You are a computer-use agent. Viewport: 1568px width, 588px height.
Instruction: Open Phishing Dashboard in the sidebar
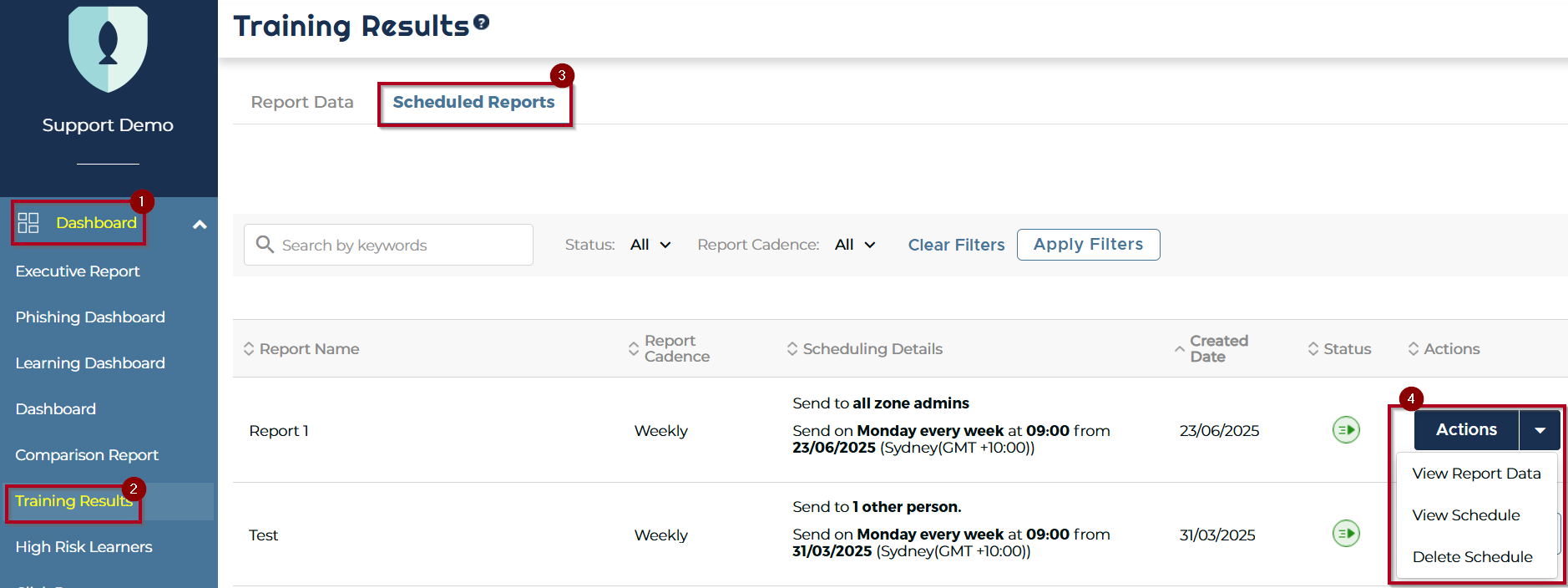(90, 317)
